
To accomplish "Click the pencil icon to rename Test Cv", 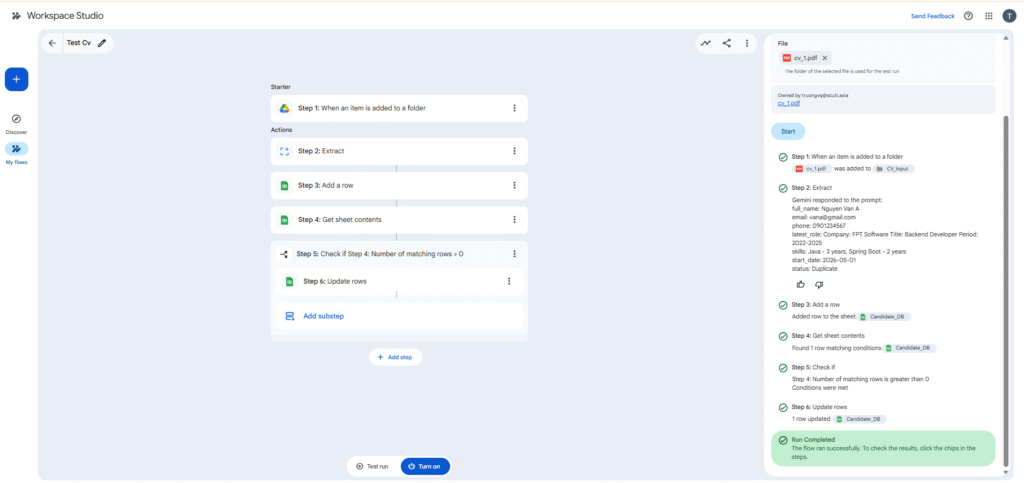I will (102, 43).
